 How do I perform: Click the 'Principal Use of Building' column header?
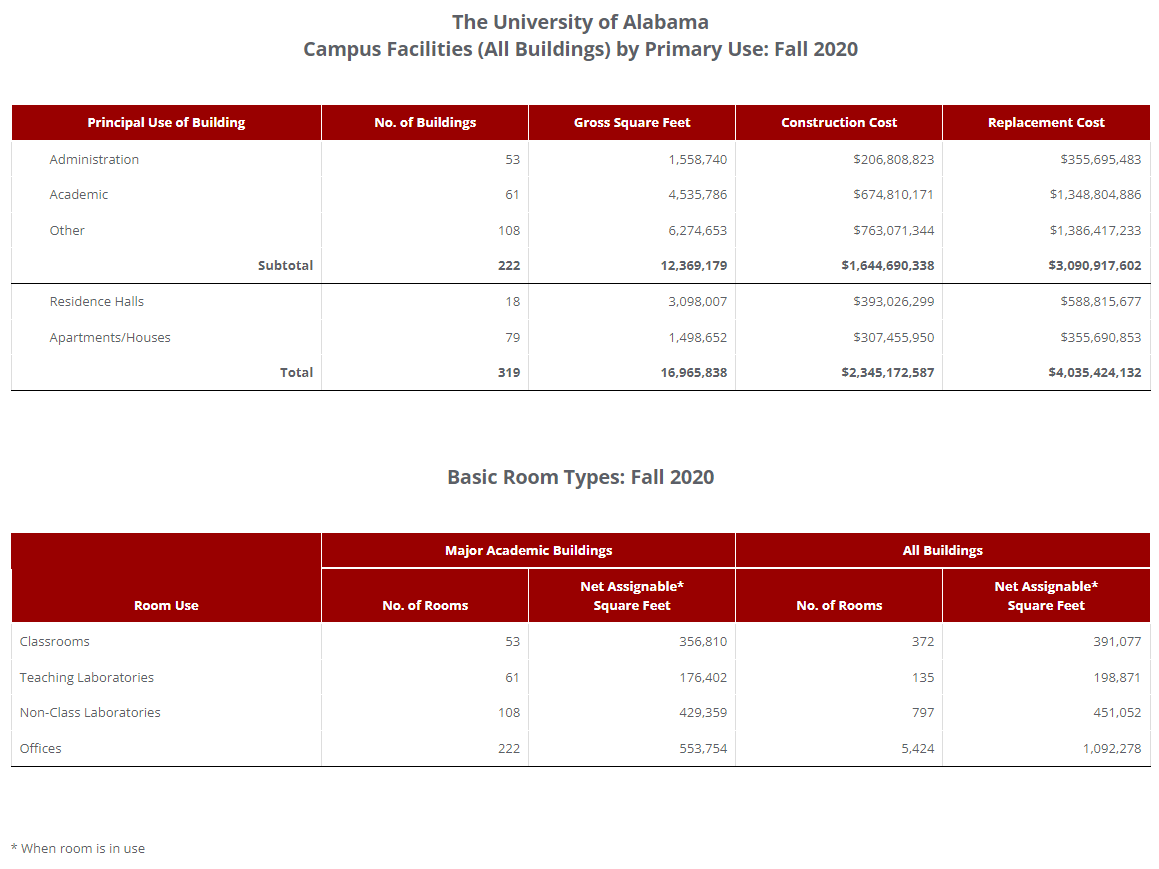pyautogui.click(x=166, y=123)
